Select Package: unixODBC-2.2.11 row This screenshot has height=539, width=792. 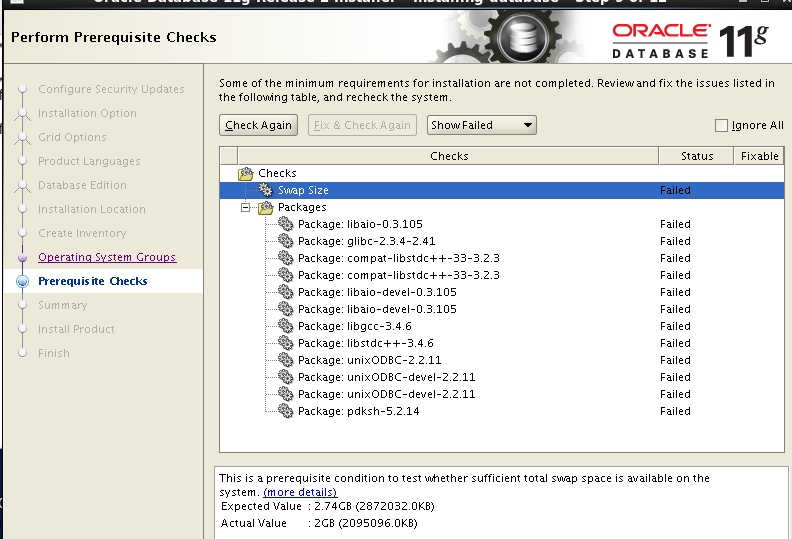(x=502, y=360)
